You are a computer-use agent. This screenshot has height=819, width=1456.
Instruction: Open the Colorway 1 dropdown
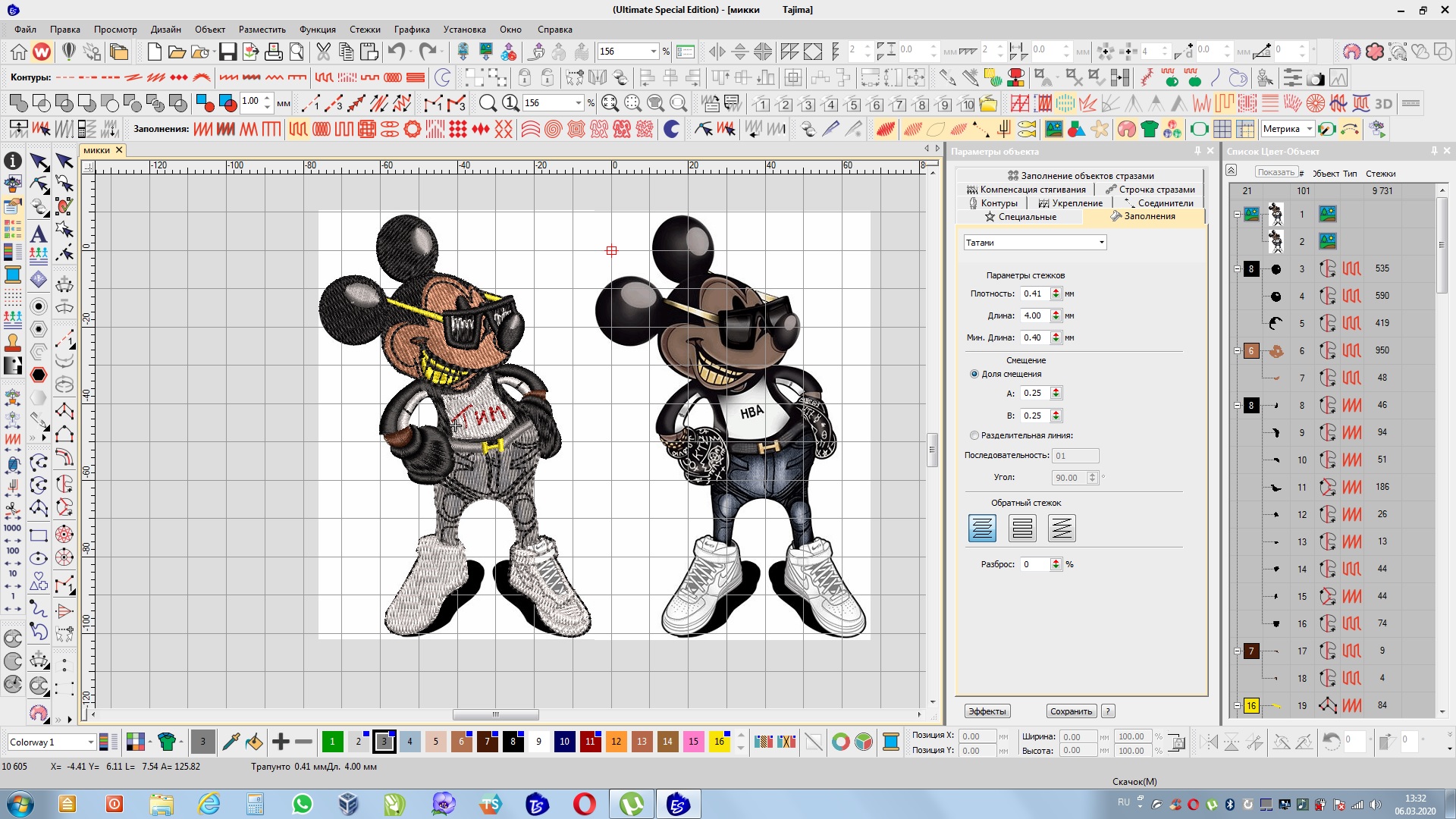click(x=90, y=742)
